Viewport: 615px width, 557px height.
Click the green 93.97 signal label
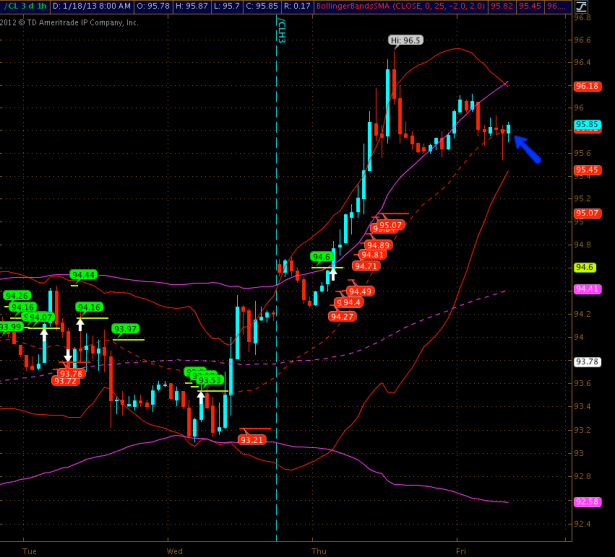click(125, 329)
